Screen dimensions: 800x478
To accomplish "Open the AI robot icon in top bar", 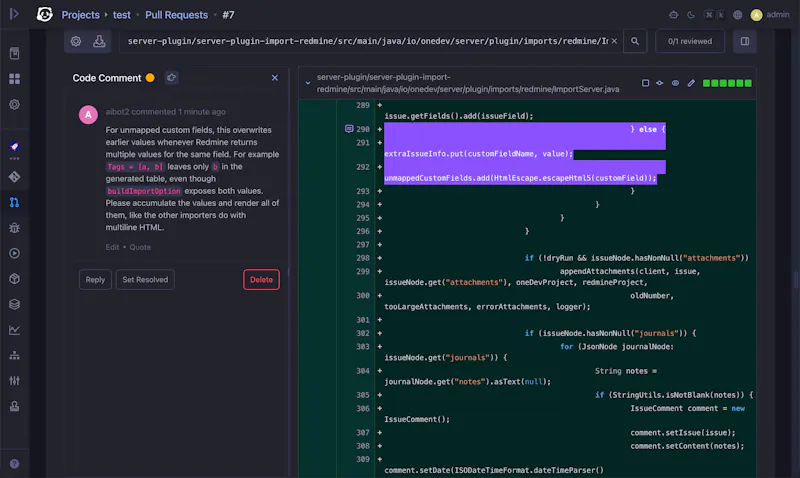I will tap(673, 15).
